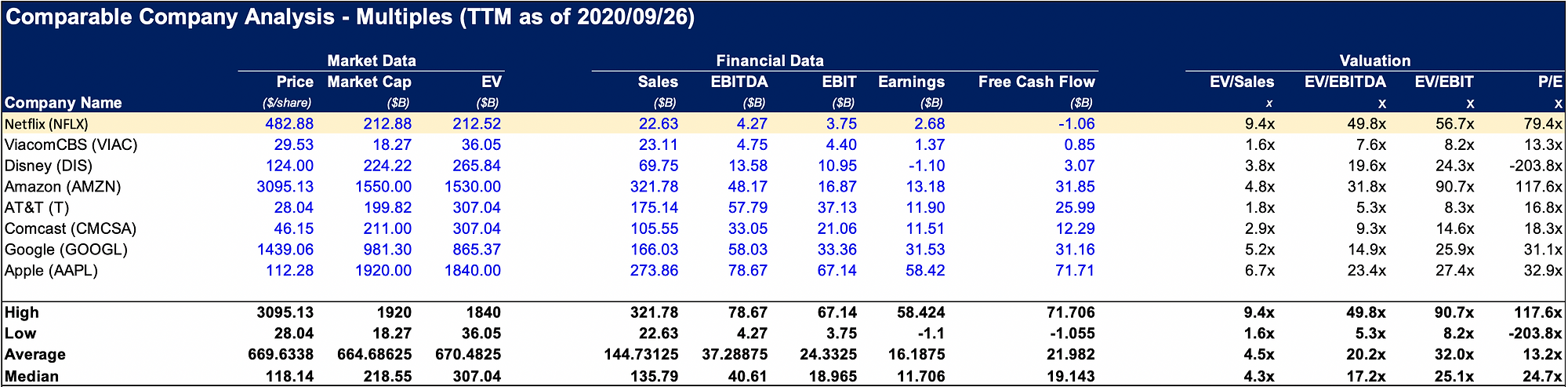Click the Median summary row label
The image size is (1568, 387).
(32, 376)
